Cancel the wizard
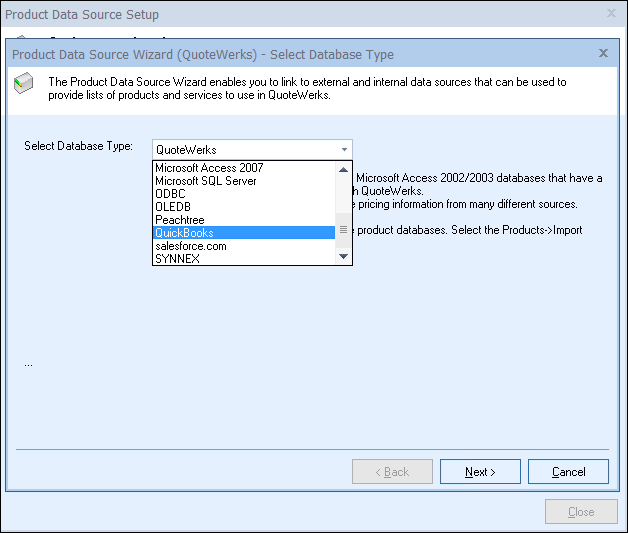 tap(568, 472)
